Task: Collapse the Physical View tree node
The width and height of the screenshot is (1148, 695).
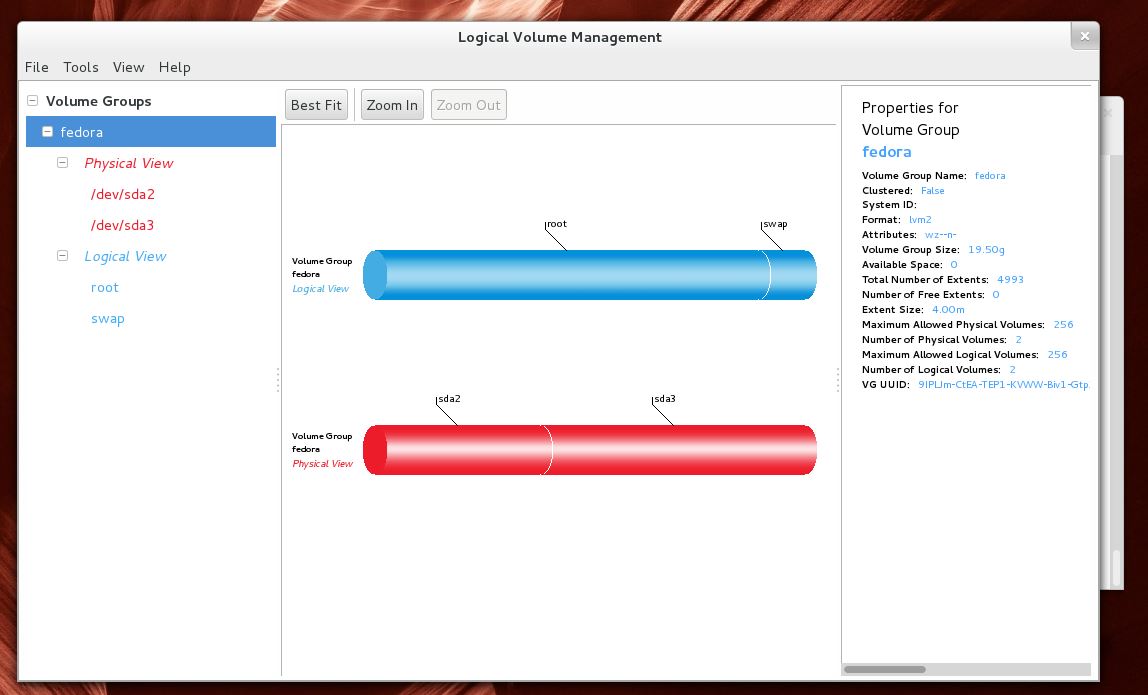Action: click(62, 163)
